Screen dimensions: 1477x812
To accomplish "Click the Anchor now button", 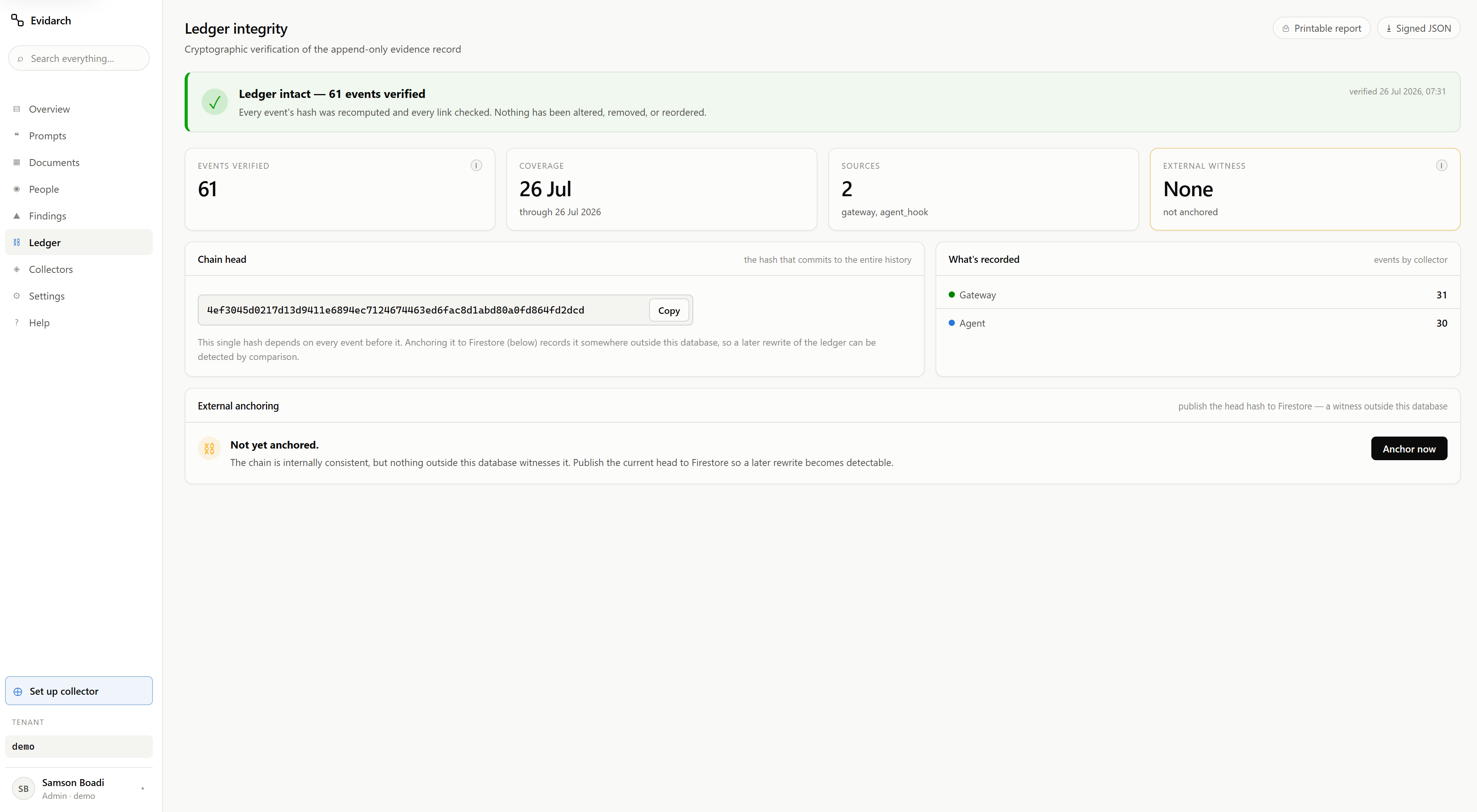I will pos(1409,449).
